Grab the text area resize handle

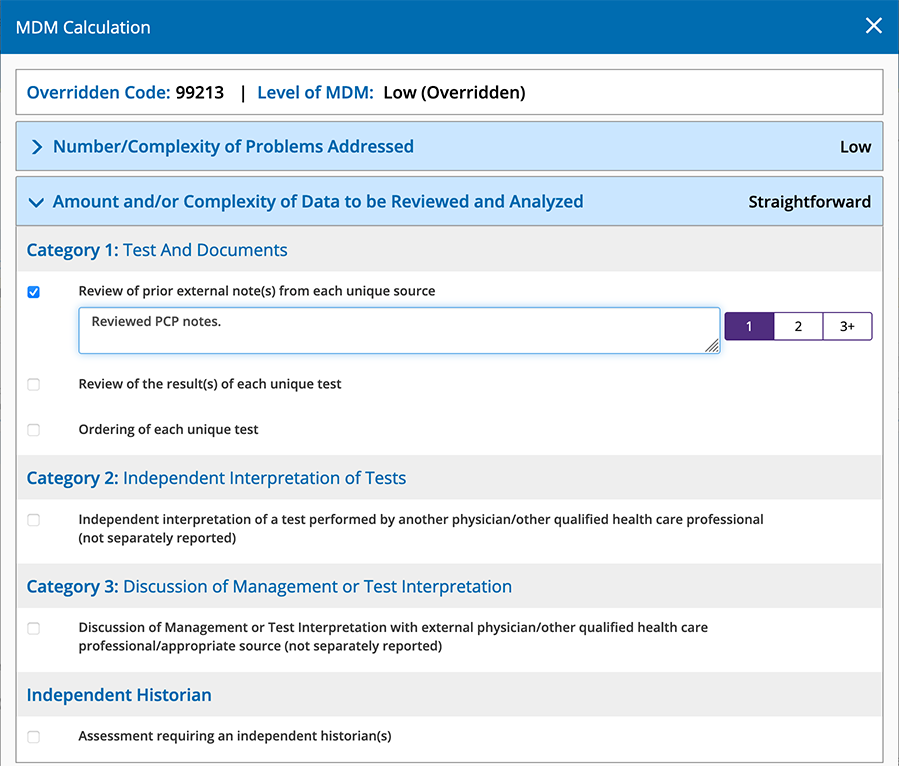pos(712,346)
